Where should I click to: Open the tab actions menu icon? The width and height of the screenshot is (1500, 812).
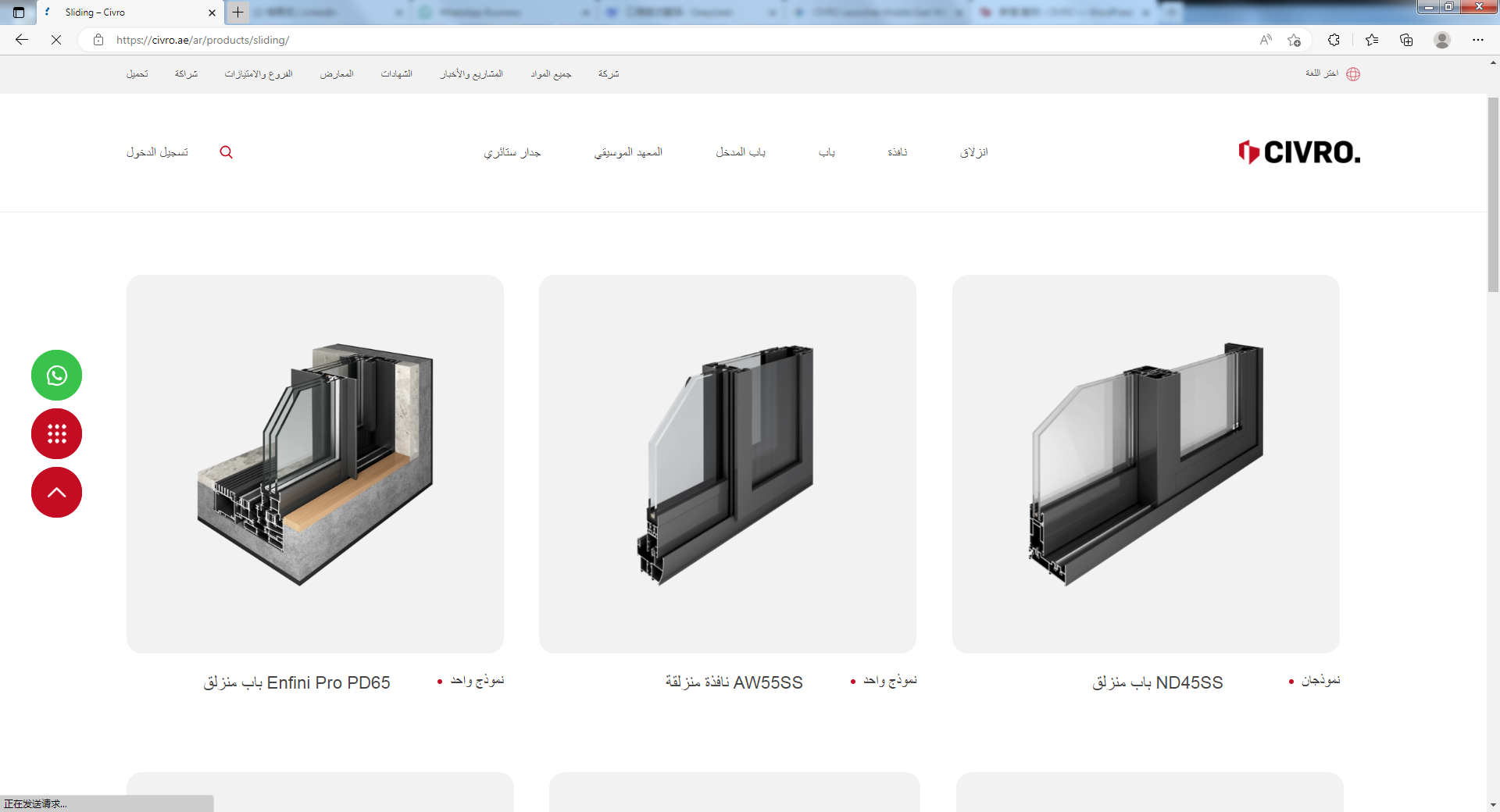click(19, 12)
